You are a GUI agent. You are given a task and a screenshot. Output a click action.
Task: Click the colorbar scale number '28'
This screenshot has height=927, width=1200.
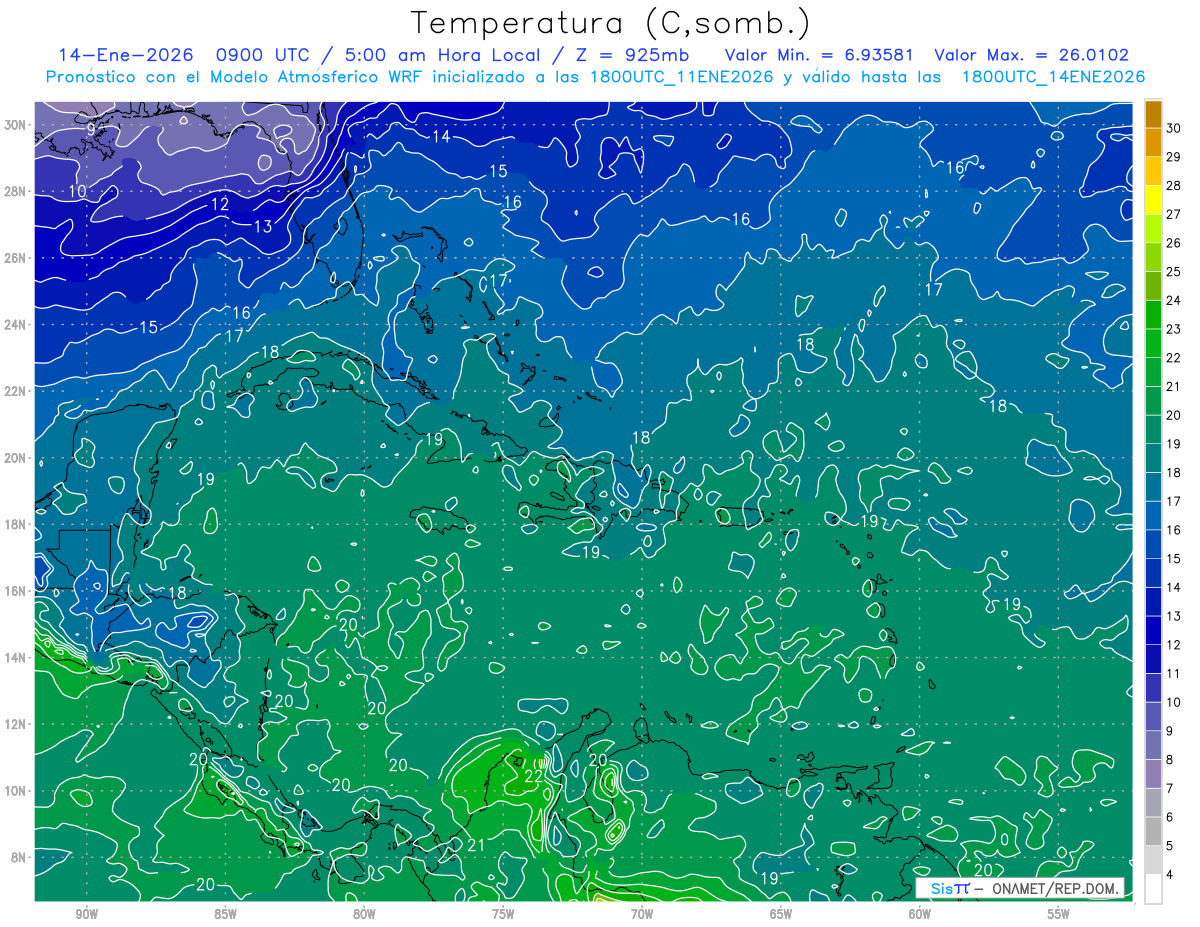coord(1174,186)
